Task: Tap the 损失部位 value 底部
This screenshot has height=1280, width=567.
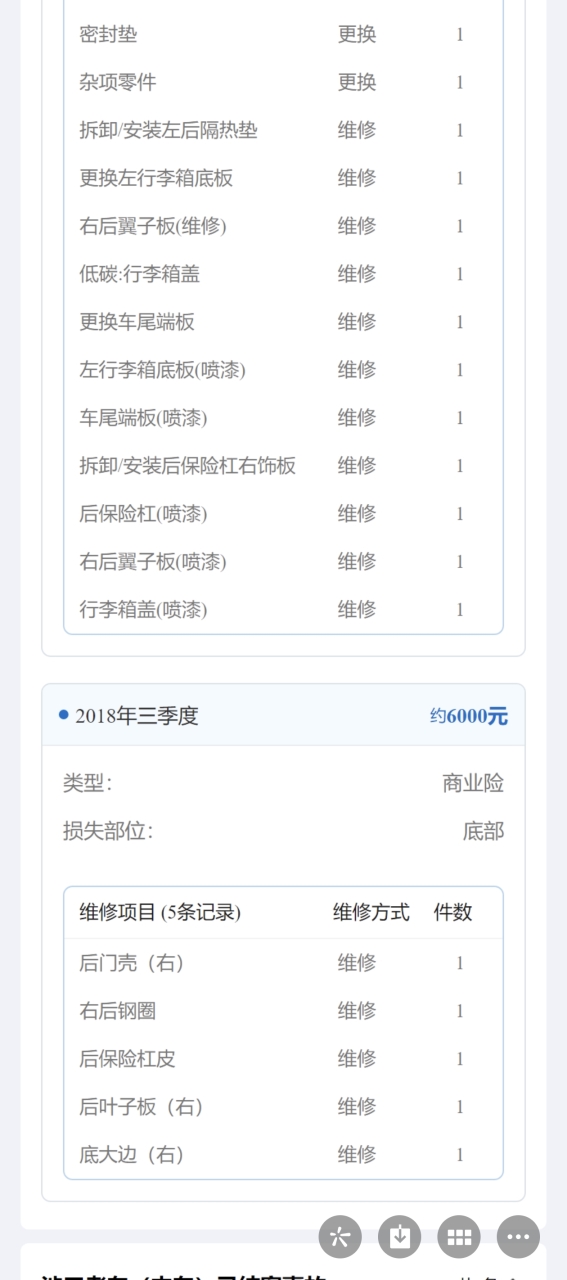Action: [483, 831]
